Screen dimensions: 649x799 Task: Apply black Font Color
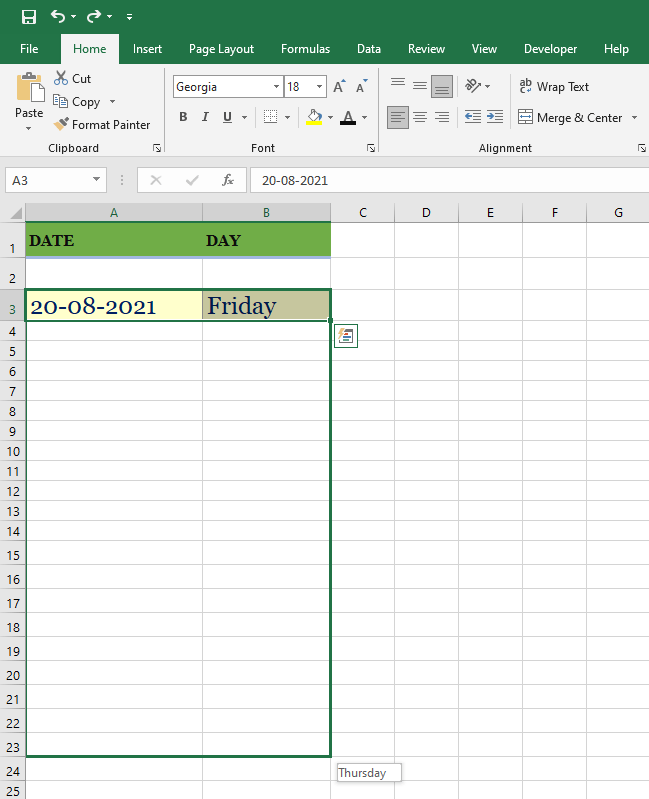point(348,117)
